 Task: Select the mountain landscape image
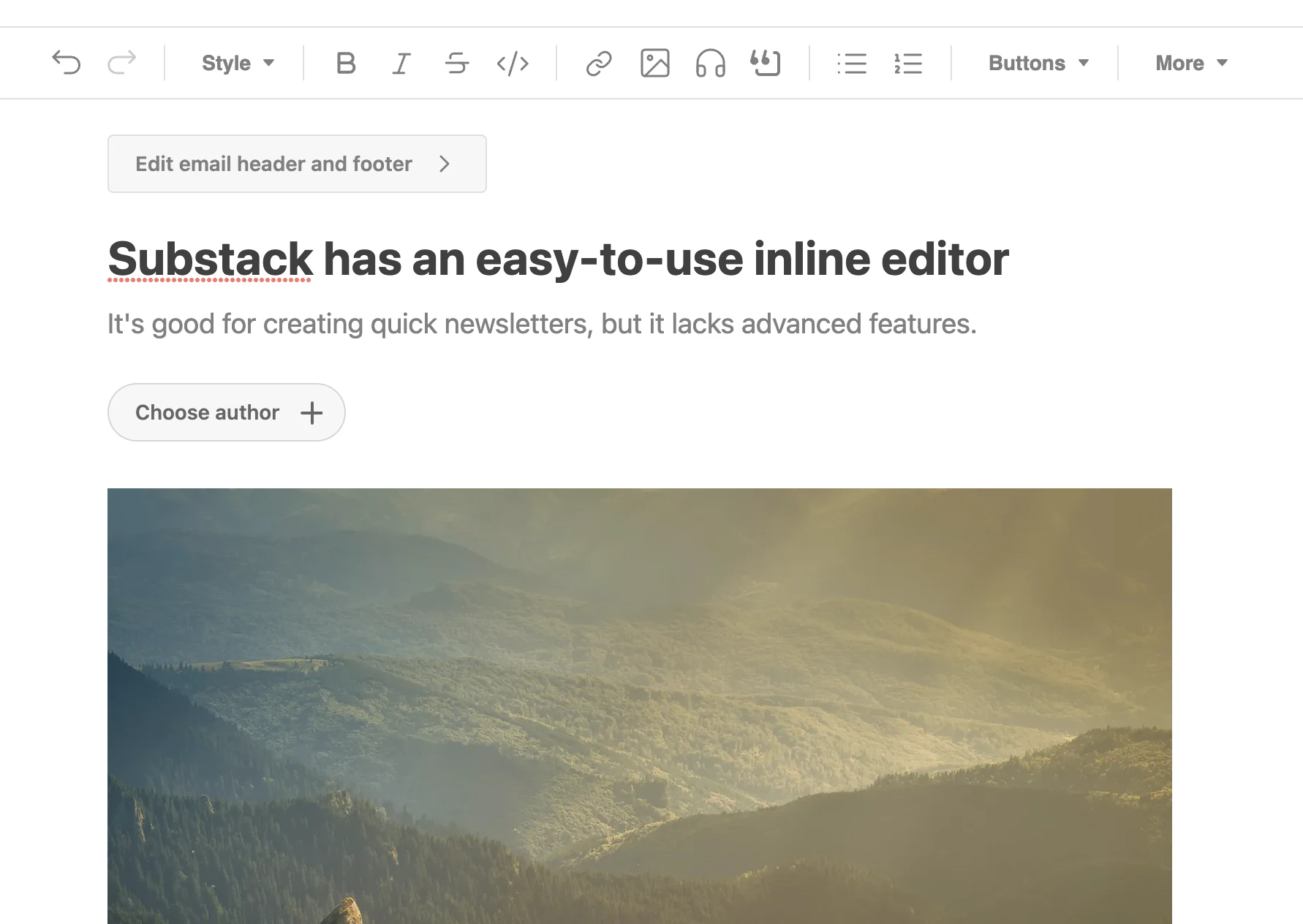[639, 705]
